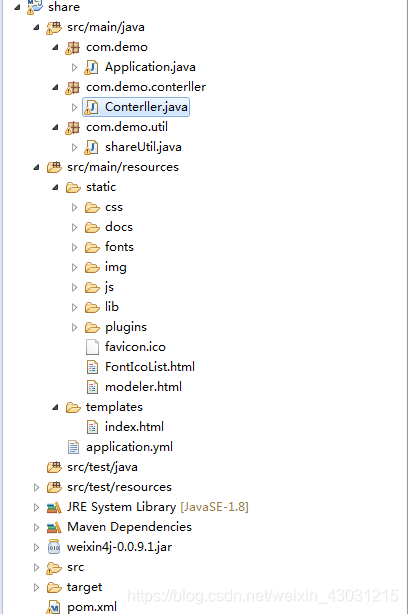Expand Conterller.java members
The height and width of the screenshot is (614, 408).
[x=74, y=107]
